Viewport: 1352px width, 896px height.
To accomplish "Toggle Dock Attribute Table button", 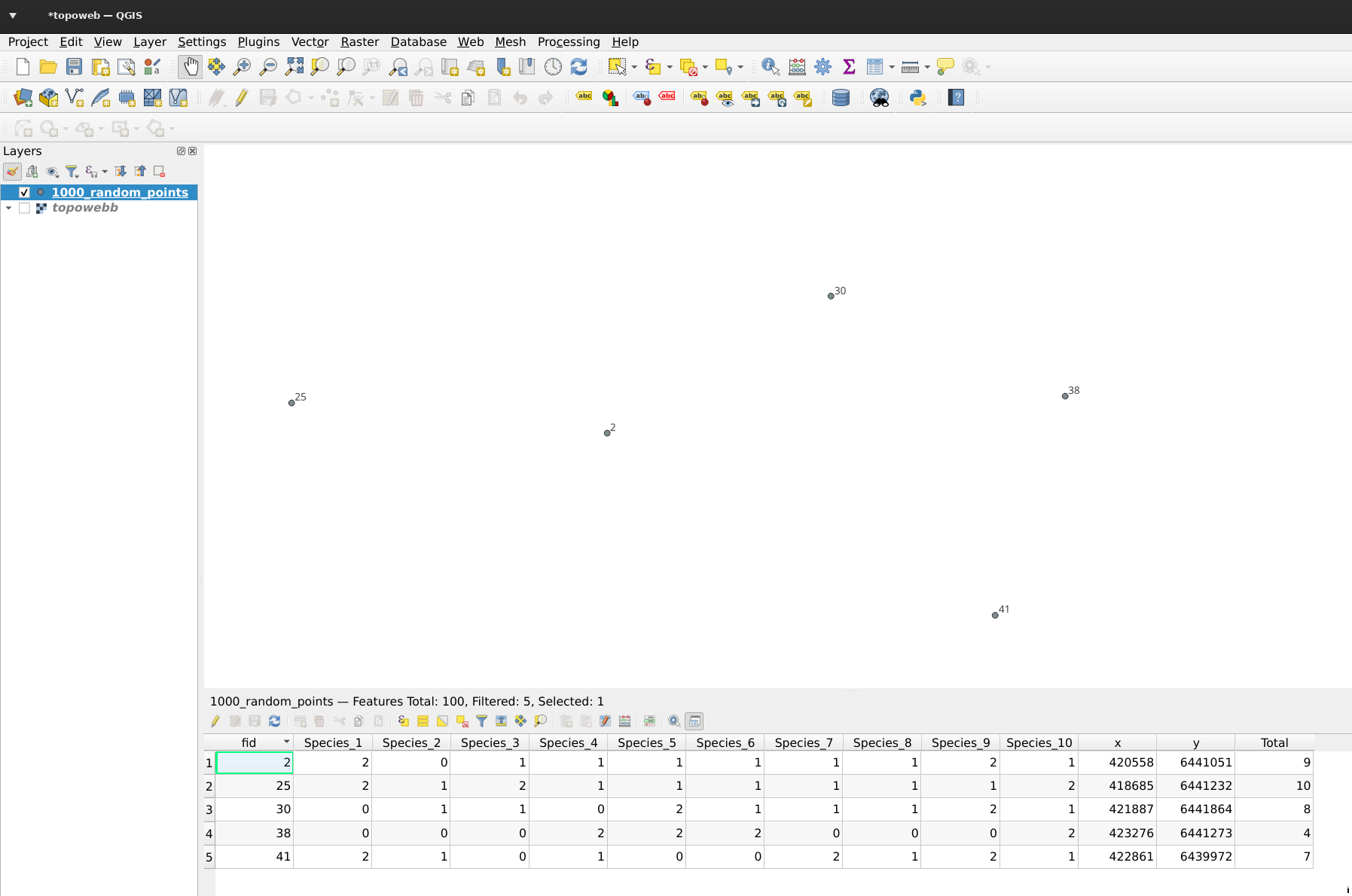I will point(694,721).
